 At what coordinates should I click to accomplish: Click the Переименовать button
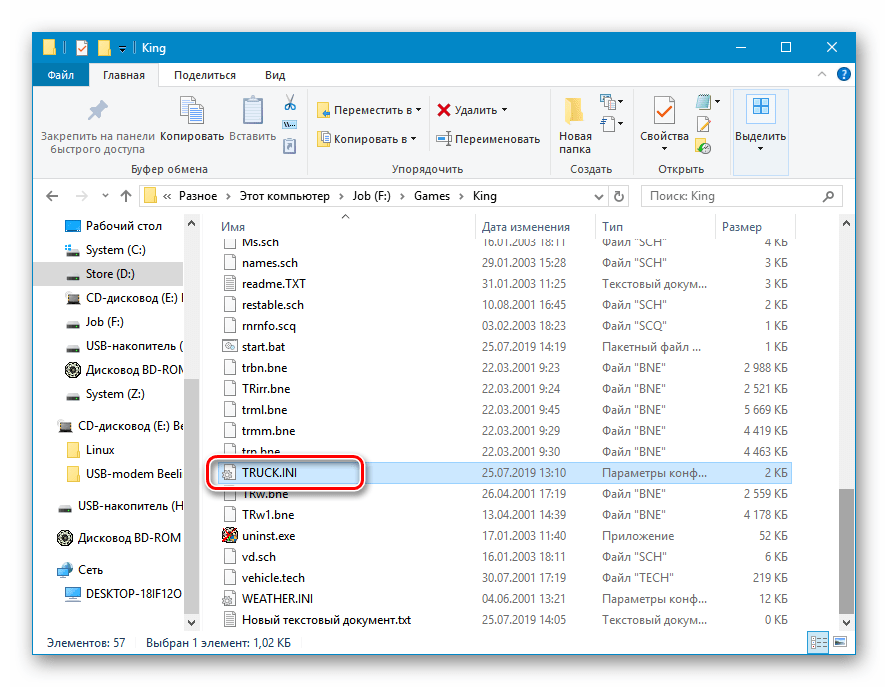pos(488,139)
